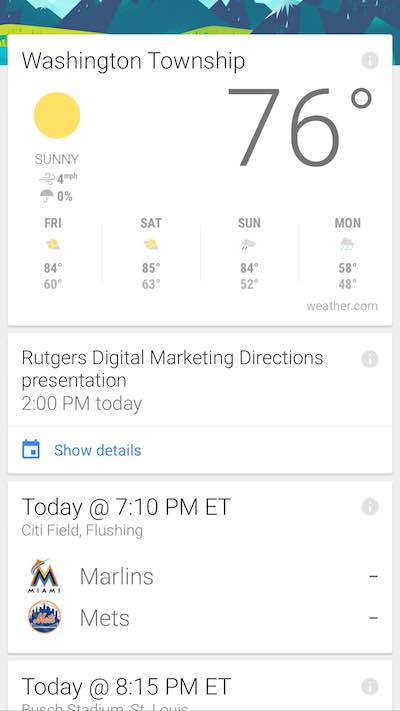This screenshot has height=711, width=400.
Task: Tap info icon on Marlins vs Mets card
Action: [x=370, y=507]
